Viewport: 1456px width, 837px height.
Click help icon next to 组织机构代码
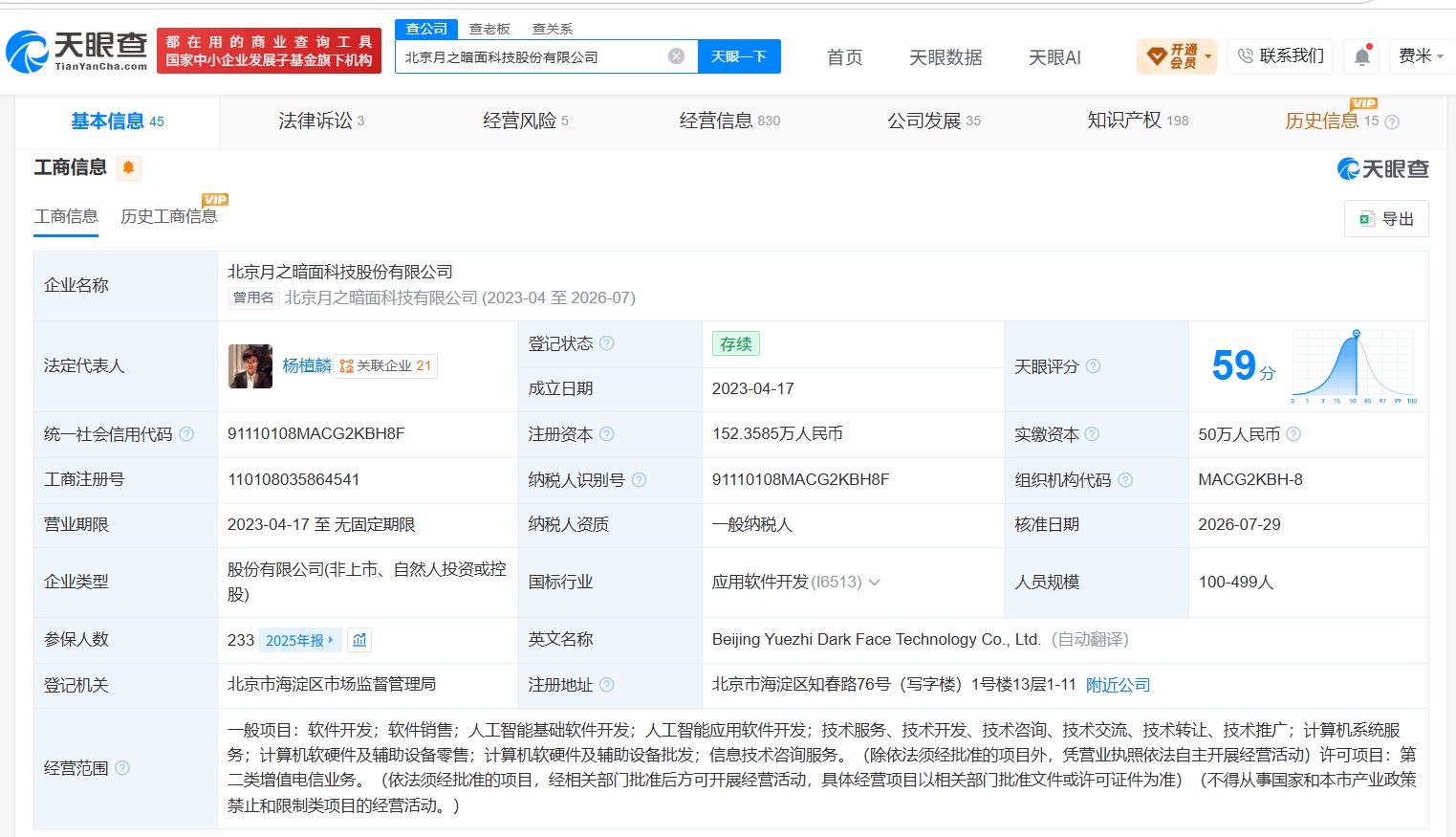click(x=1125, y=480)
